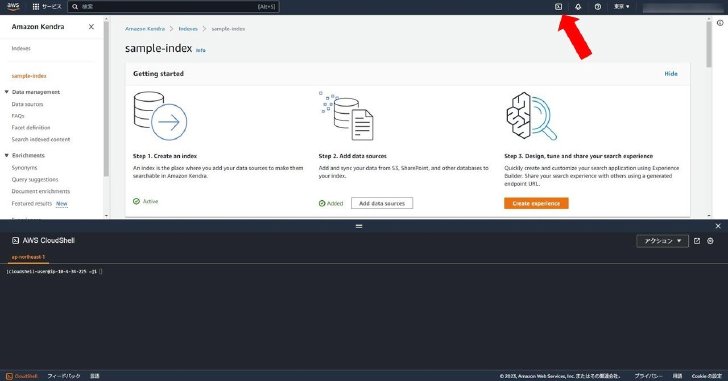Click the main content vertical scrollbar
The height and width of the screenshot is (381, 728).
click(x=709, y=44)
